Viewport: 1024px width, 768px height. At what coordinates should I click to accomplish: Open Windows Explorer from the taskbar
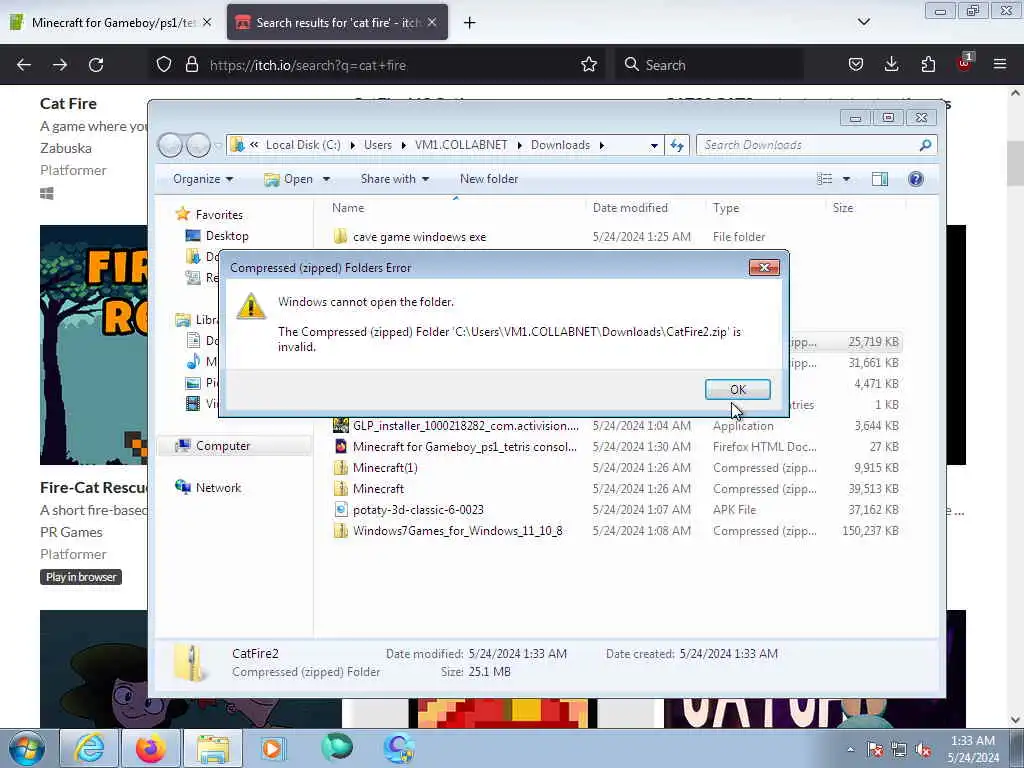click(212, 748)
